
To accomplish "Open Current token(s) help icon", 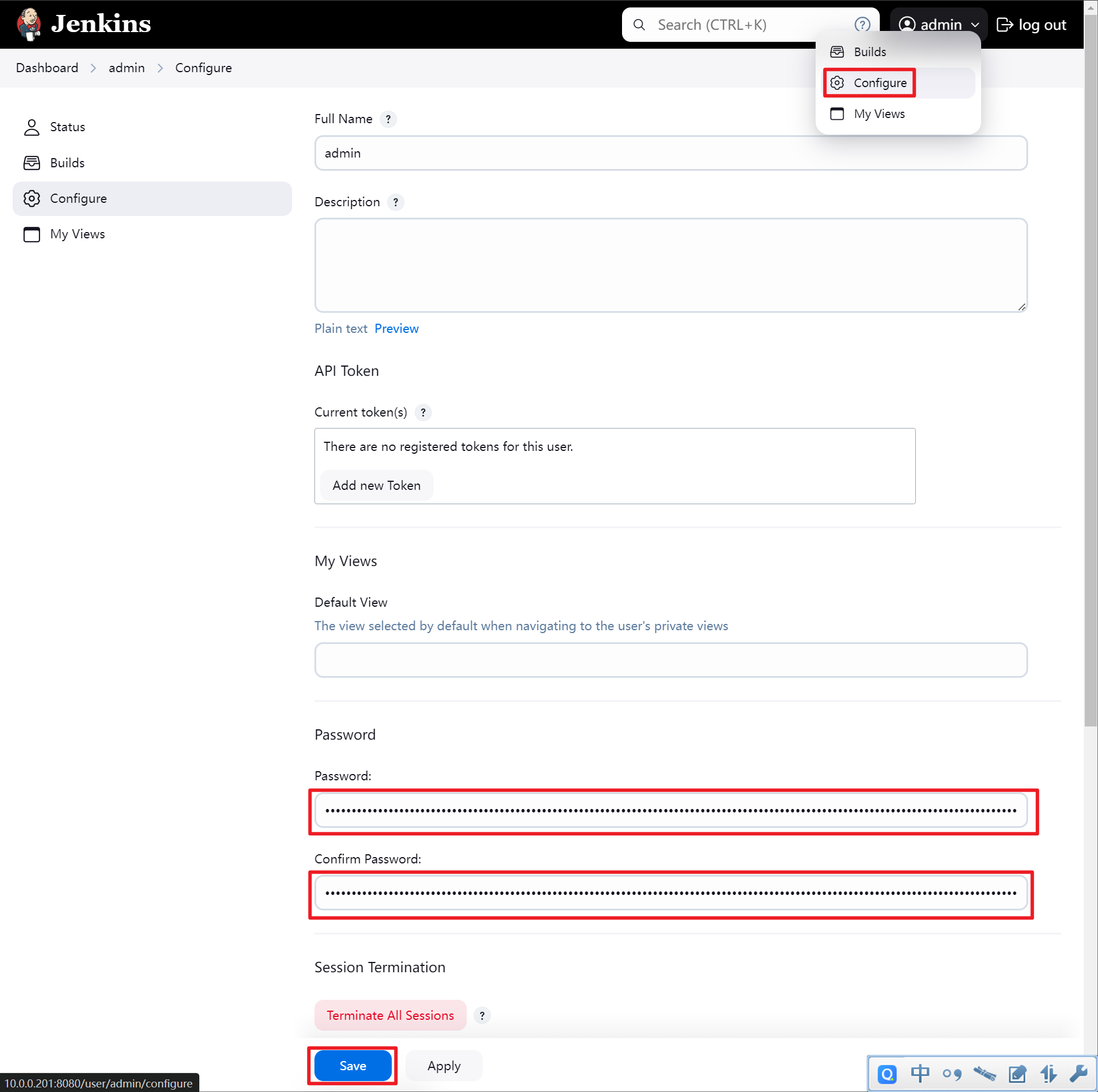I will 423,413.
